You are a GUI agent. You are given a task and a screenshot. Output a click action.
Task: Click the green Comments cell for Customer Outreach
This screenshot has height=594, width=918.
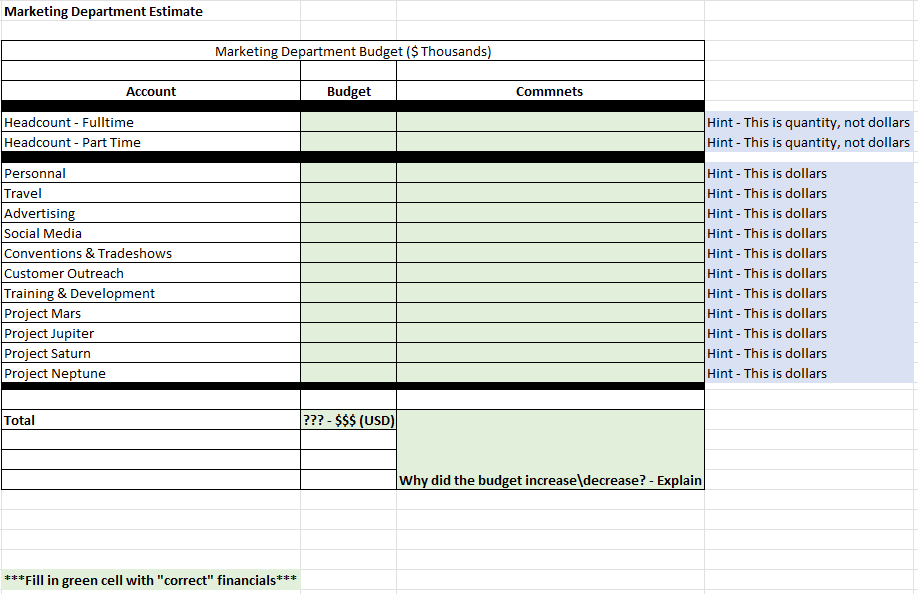tap(549, 273)
